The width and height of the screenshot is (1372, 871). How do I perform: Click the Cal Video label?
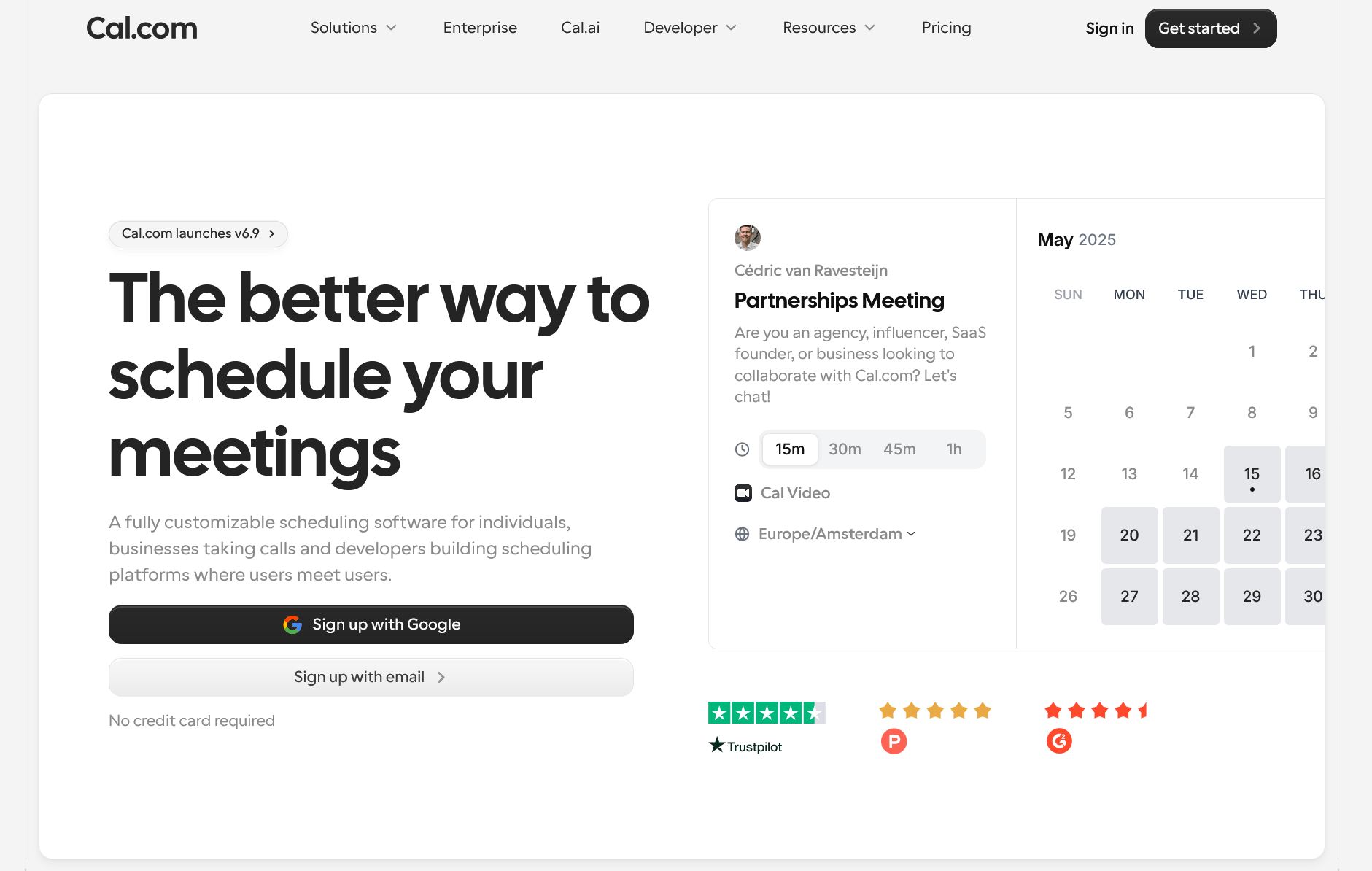pyautogui.click(x=795, y=493)
